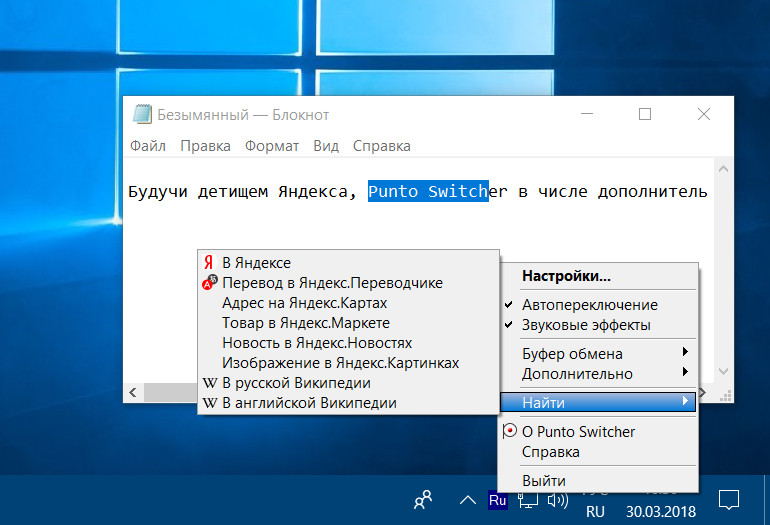The height and width of the screenshot is (525, 770).
Task: Search В английской Википедии
Action: point(348,403)
